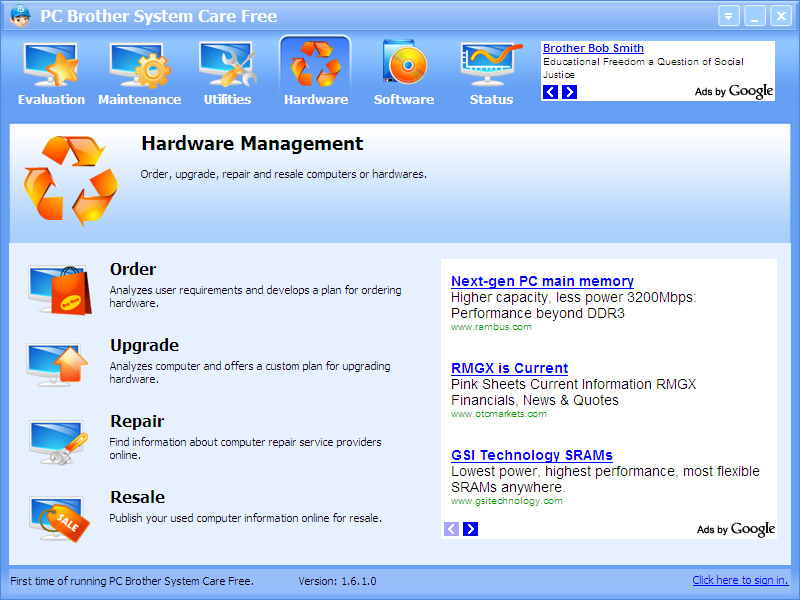Click Ads by Google in side panel
This screenshot has width=800, height=600.
736,529
